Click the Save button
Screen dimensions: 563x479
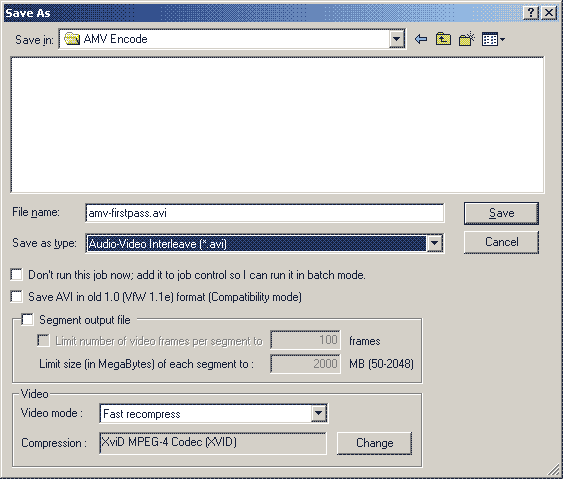[501, 213]
